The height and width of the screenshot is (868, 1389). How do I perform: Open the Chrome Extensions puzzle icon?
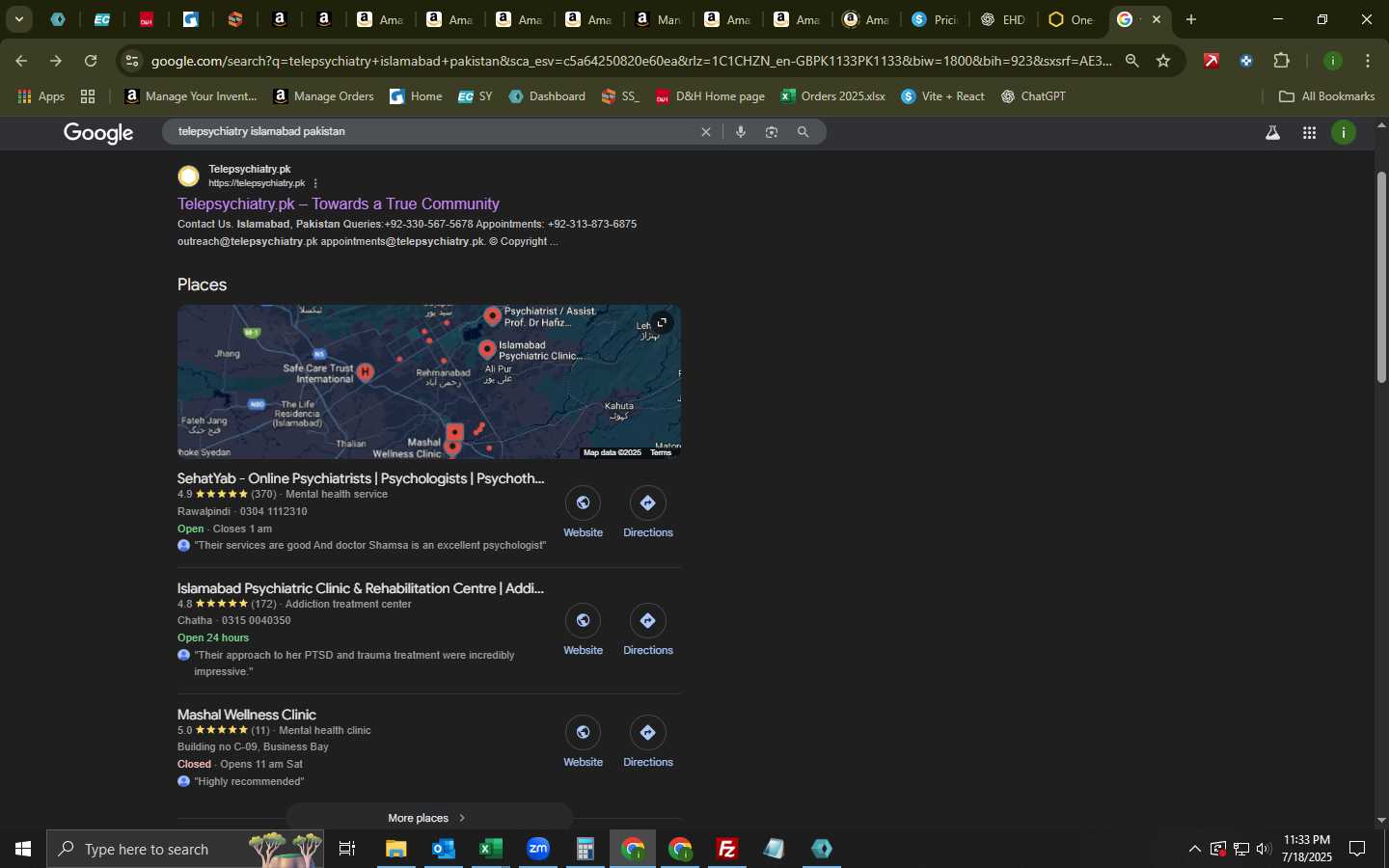point(1281,61)
